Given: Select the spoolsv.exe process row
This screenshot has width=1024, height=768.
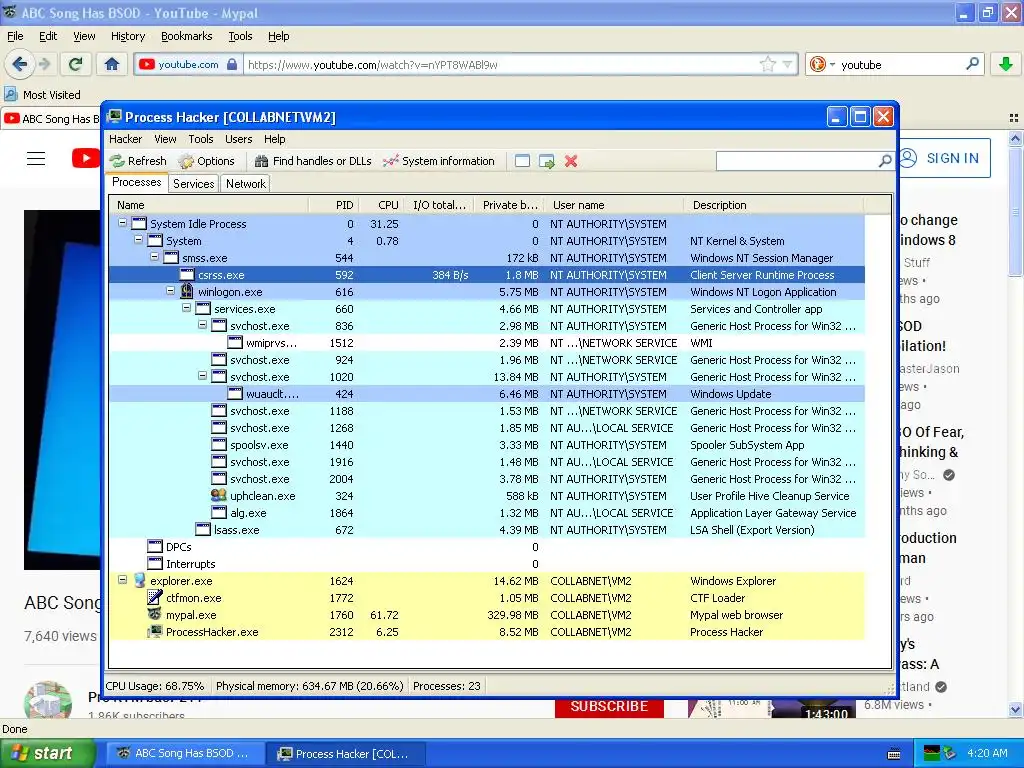Looking at the screenshot, I should [x=487, y=445].
